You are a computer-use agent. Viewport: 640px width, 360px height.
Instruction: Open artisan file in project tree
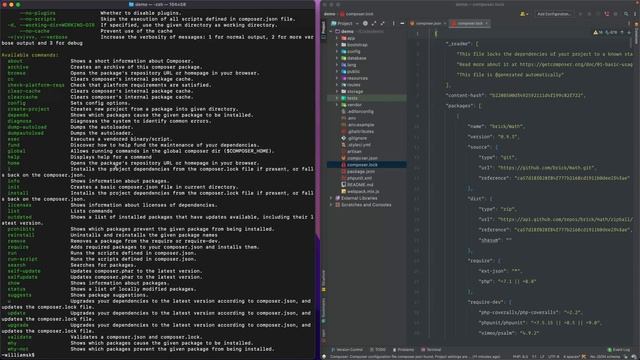351,151
